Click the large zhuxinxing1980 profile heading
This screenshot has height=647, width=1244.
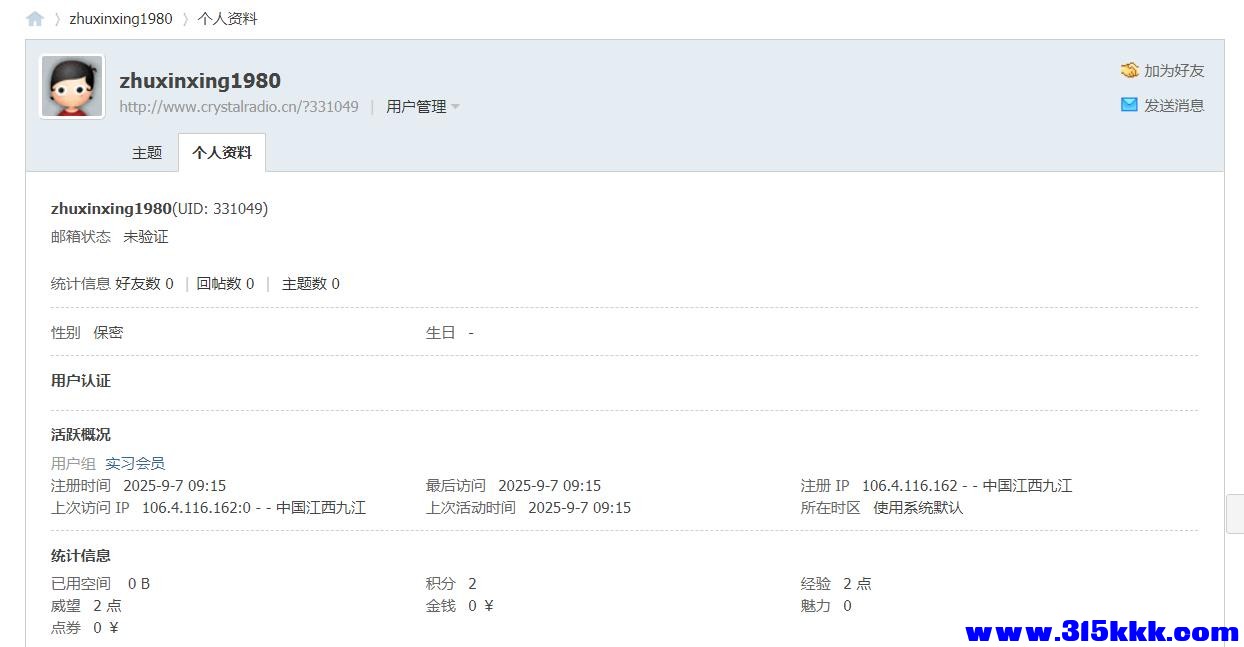(200, 81)
